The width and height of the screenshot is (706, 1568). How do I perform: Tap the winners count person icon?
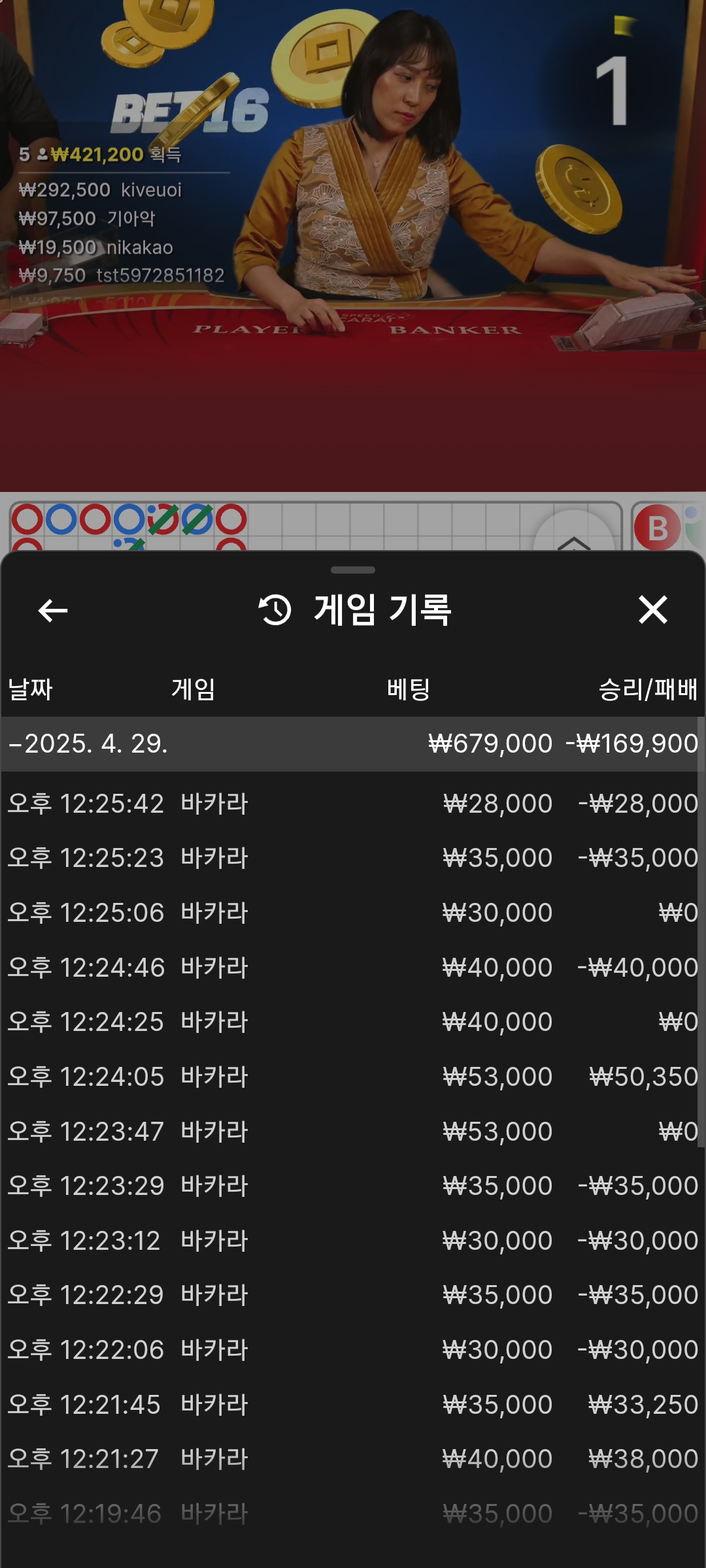42,155
